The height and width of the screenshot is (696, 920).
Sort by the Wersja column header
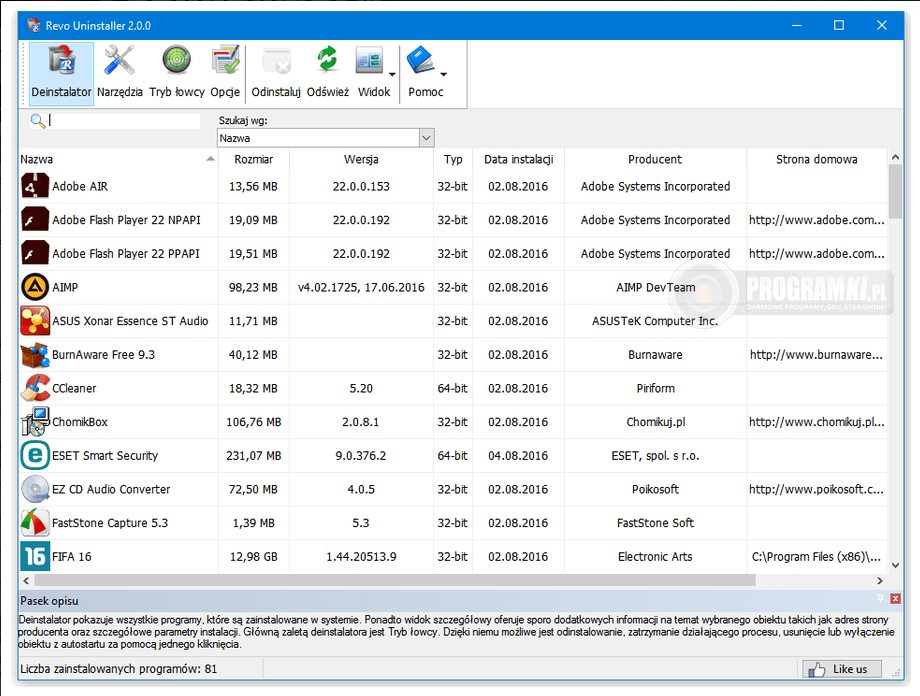pyautogui.click(x=361, y=159)
